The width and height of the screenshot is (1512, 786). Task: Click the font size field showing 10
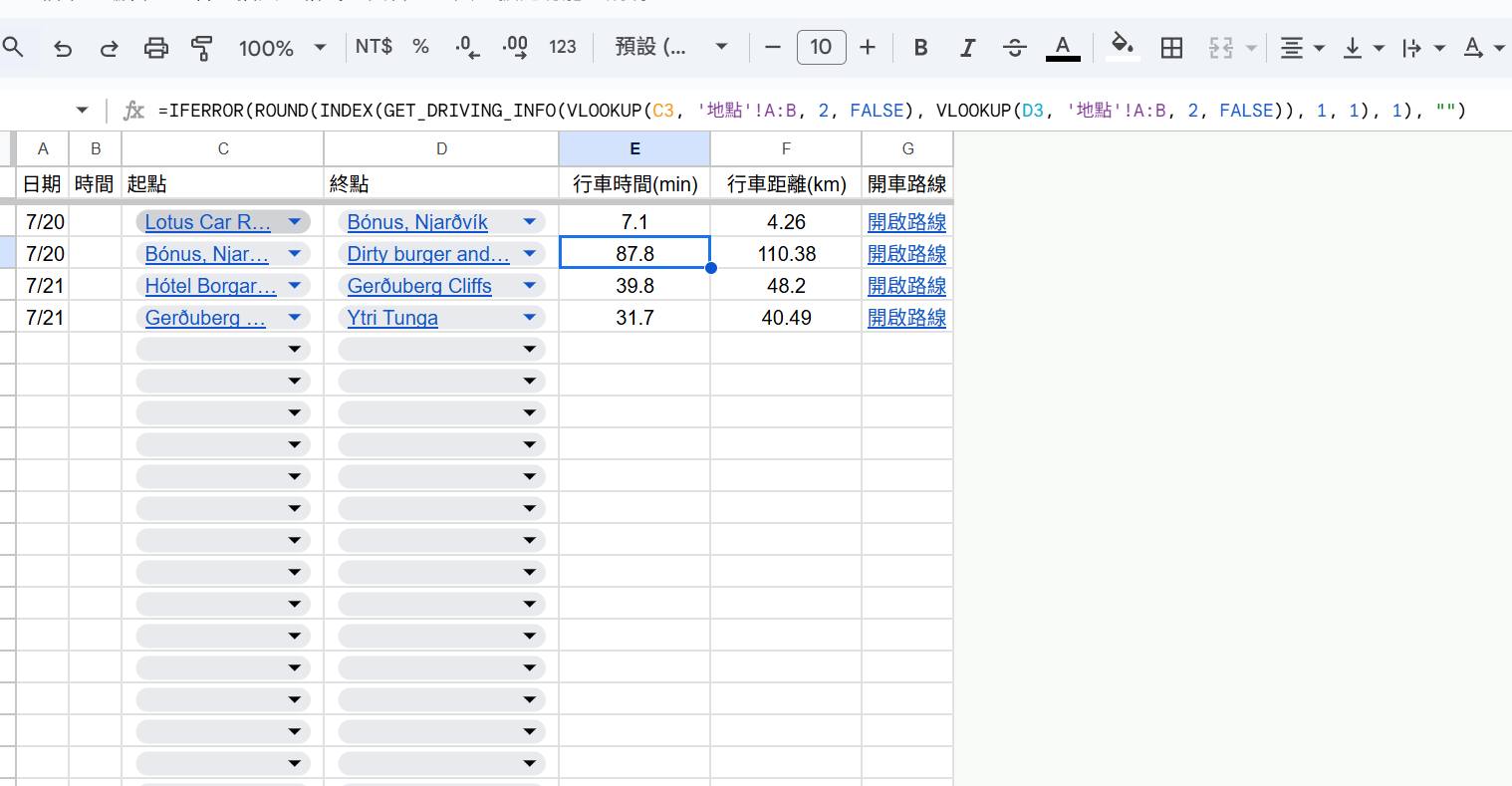(x=821, y=47)
